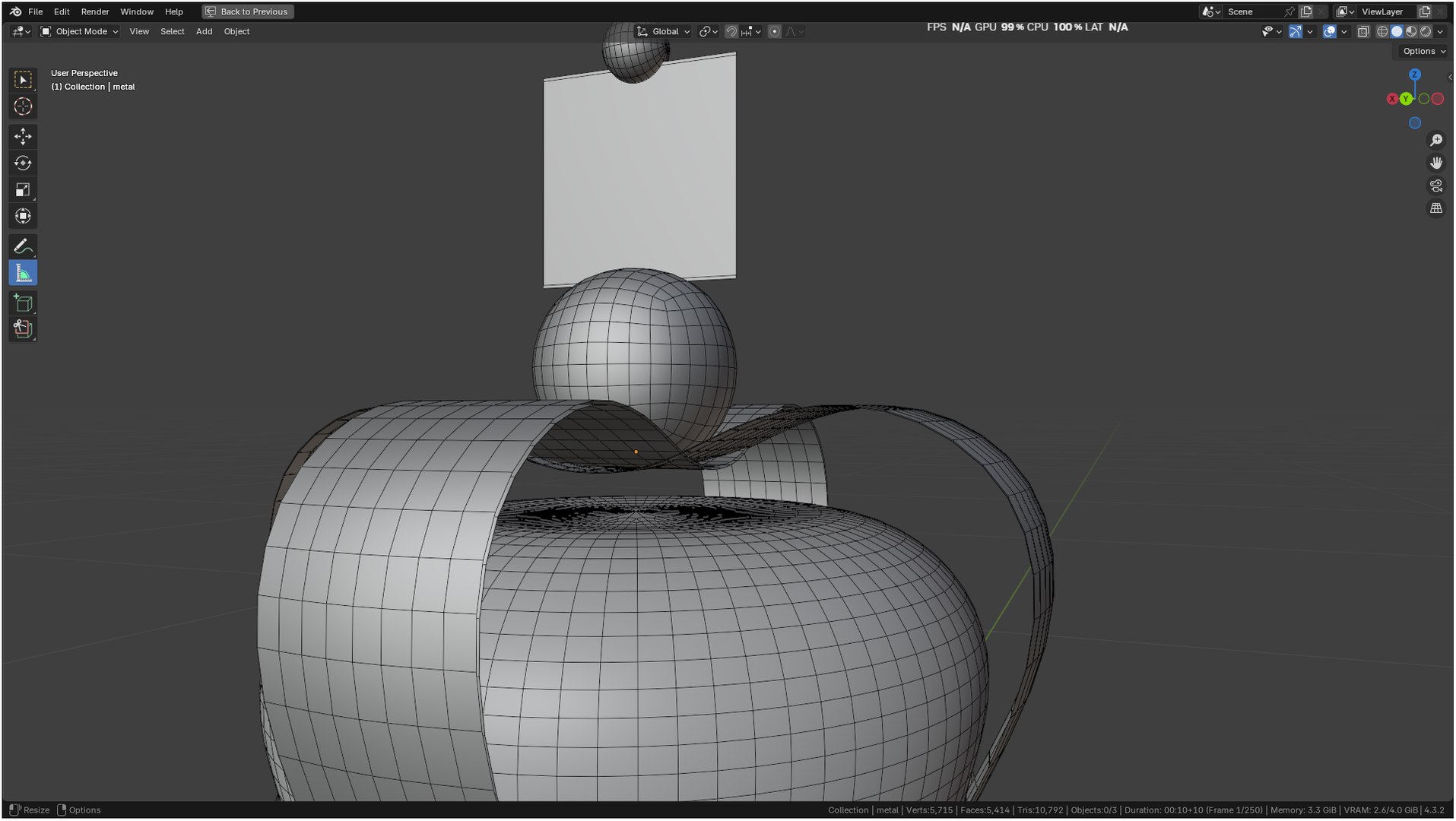Open the File menu
The image size is (1456, 821).
pos(35,11)
